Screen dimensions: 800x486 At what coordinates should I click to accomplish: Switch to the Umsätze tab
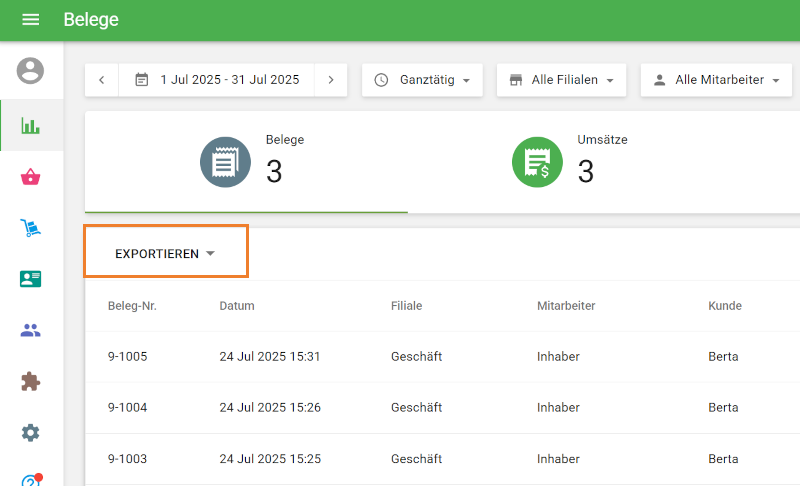click(x=570, y=162)
